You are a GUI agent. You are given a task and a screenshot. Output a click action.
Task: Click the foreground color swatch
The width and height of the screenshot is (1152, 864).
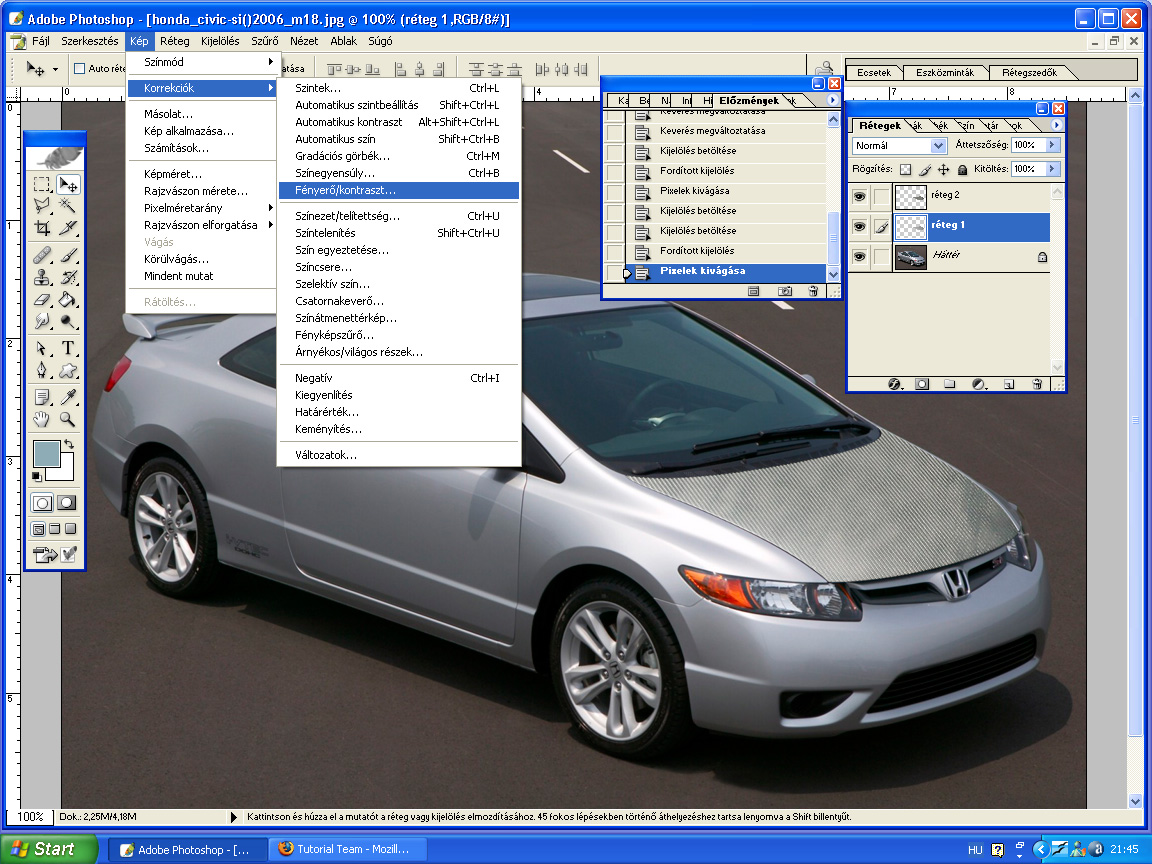click(x=46, y=455)
